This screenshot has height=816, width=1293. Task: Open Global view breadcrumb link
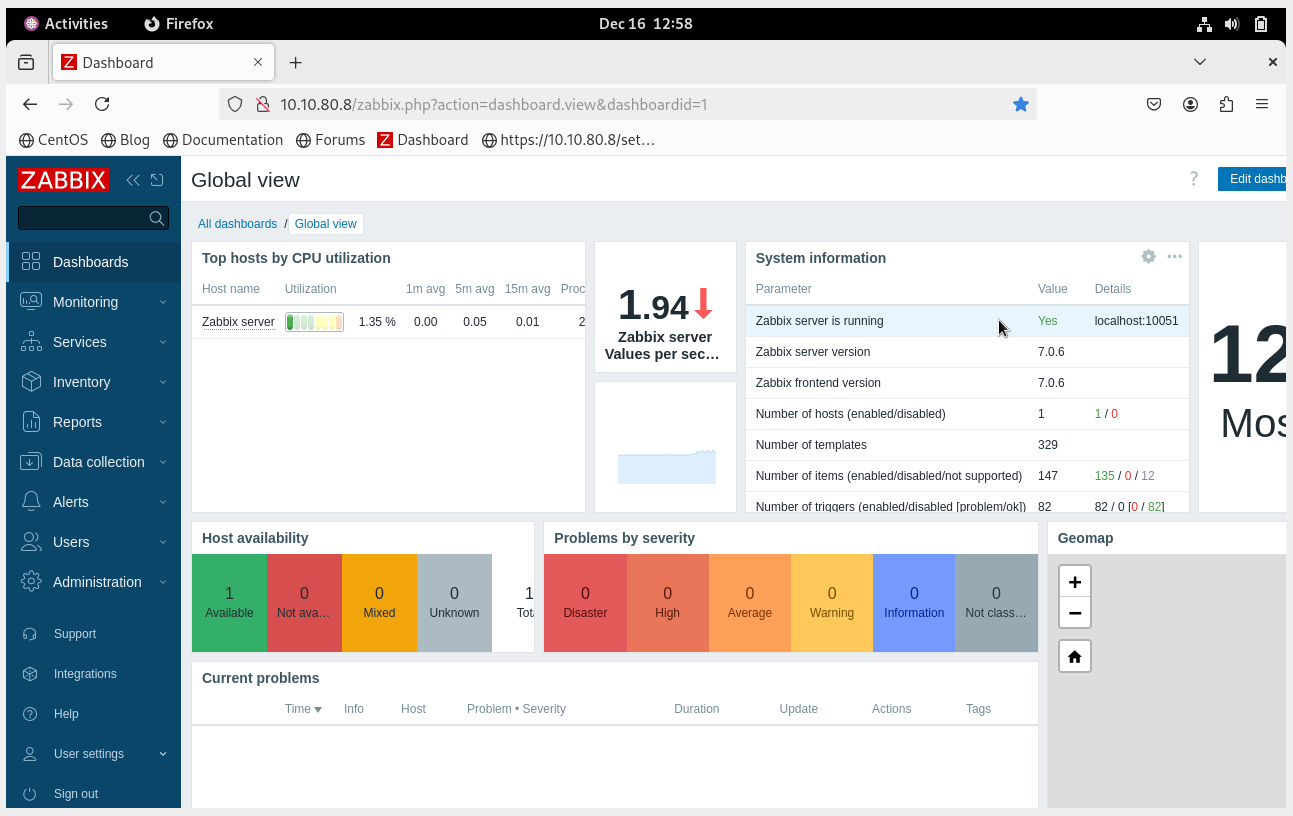(x=326, y=224)
